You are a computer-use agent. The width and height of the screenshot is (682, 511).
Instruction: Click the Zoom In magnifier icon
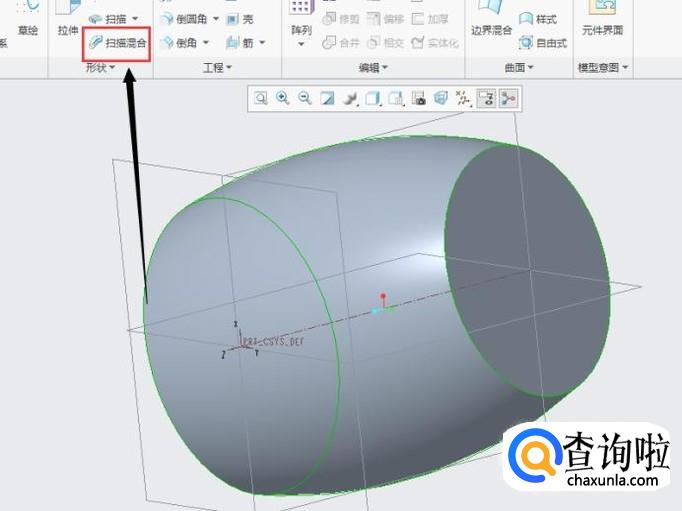pyautogui.click(x=283, y=98)
